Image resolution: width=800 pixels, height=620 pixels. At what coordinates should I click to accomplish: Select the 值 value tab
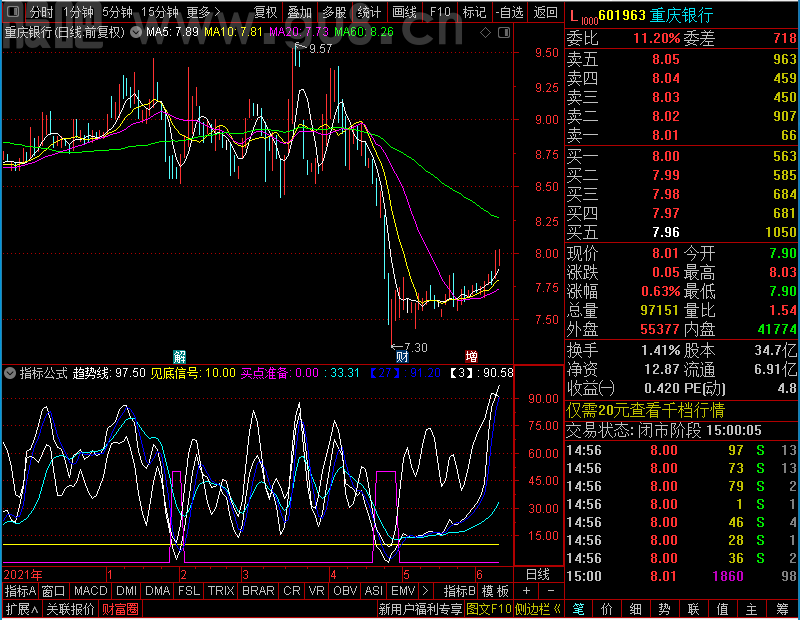coord(722,609)
